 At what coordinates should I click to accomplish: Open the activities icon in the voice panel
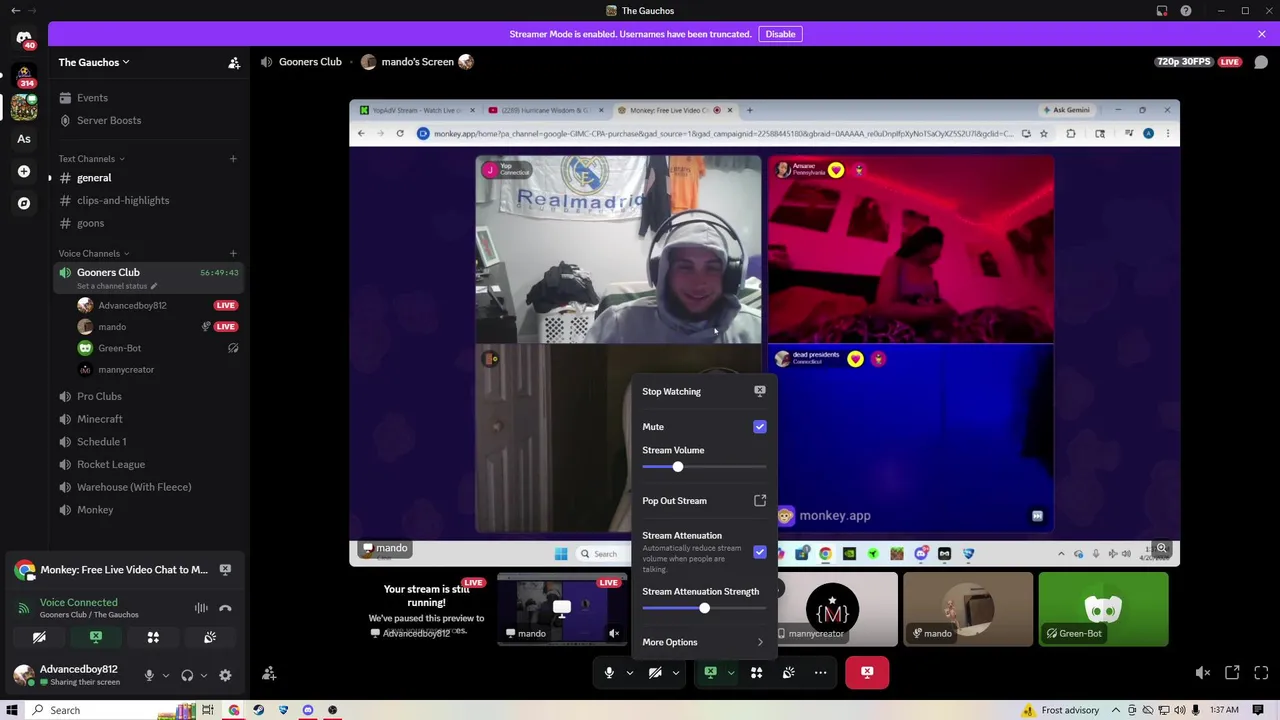point(153,637)
